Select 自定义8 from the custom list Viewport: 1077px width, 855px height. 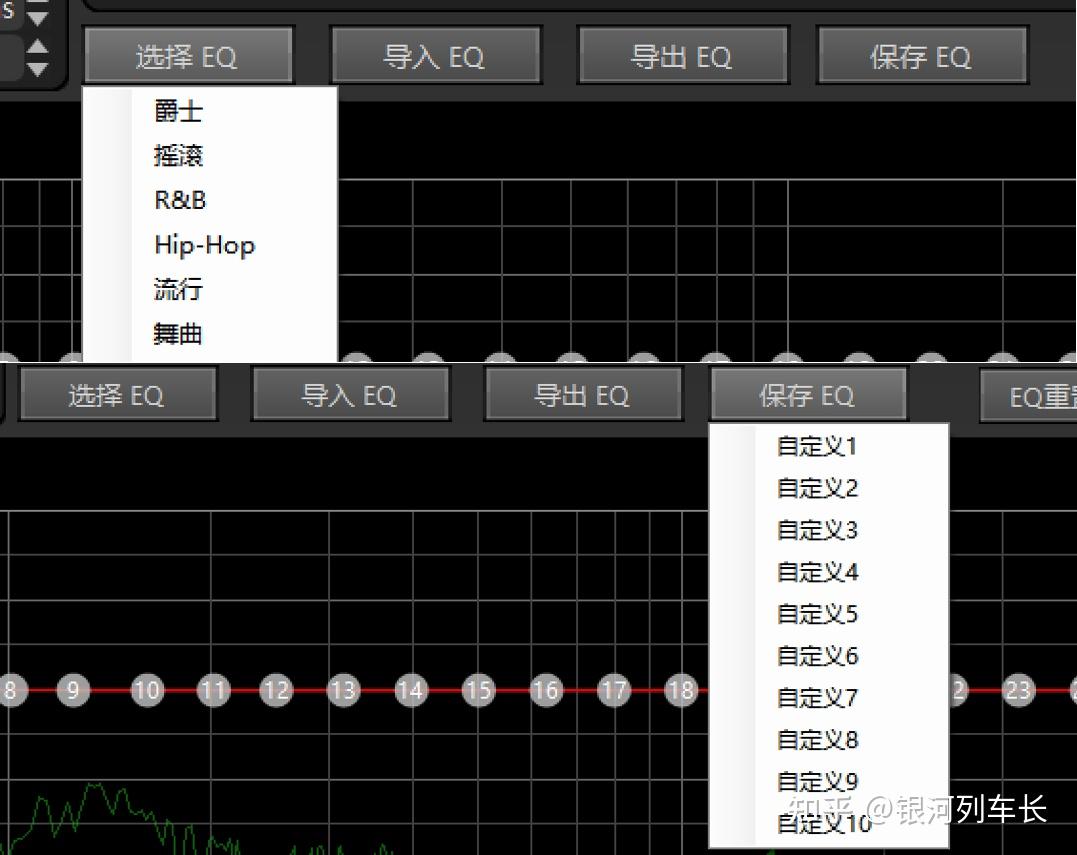[817, 740]
